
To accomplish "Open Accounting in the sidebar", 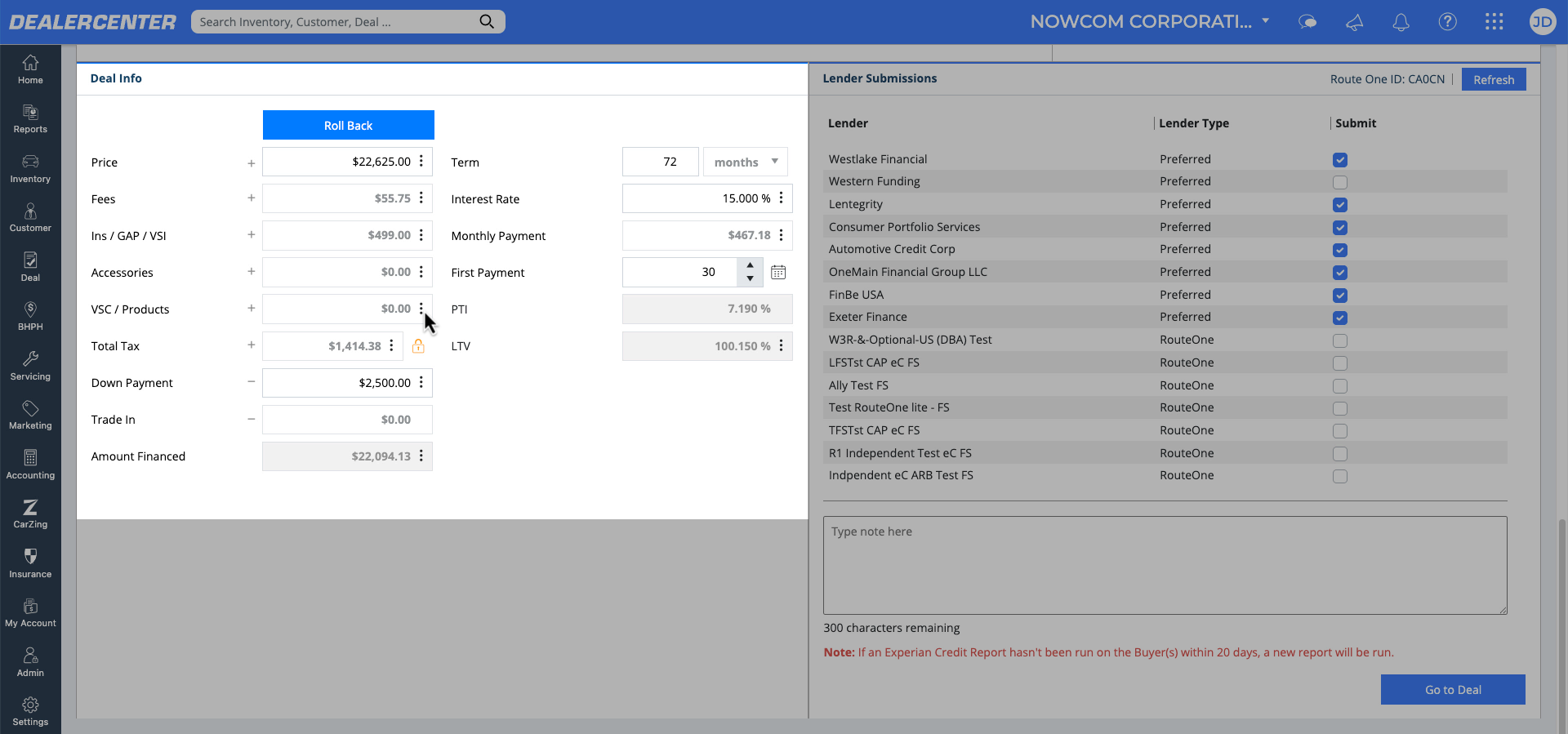I will click(30, 465).
